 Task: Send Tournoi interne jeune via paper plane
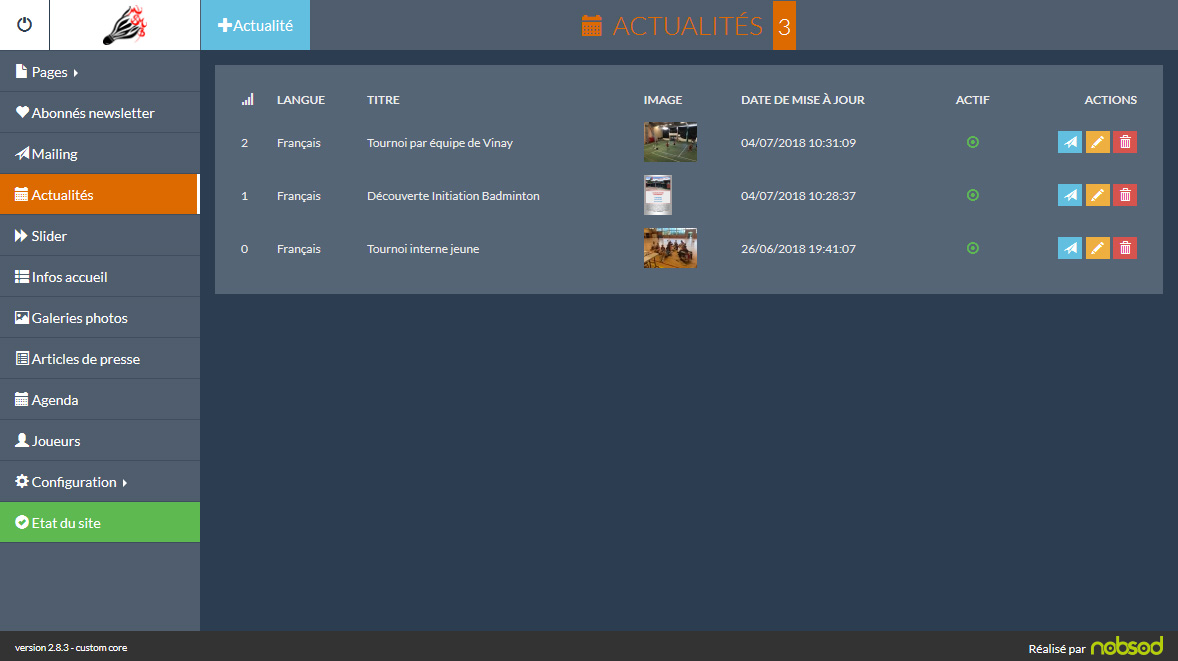(1070, 248)
